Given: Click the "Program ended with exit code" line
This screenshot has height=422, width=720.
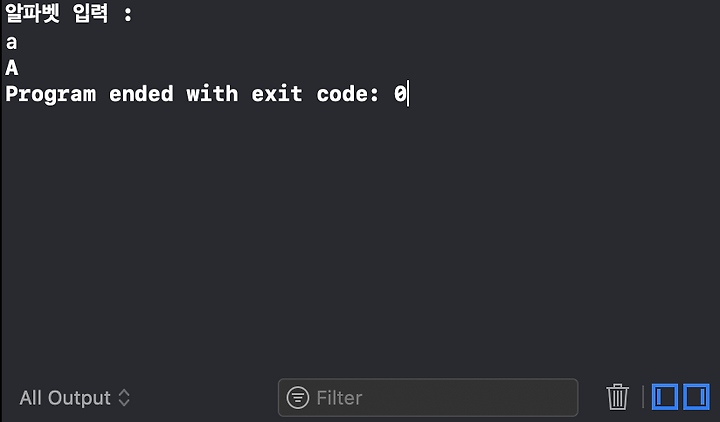Looking at the screenshot, I should [x=206, y=94].
